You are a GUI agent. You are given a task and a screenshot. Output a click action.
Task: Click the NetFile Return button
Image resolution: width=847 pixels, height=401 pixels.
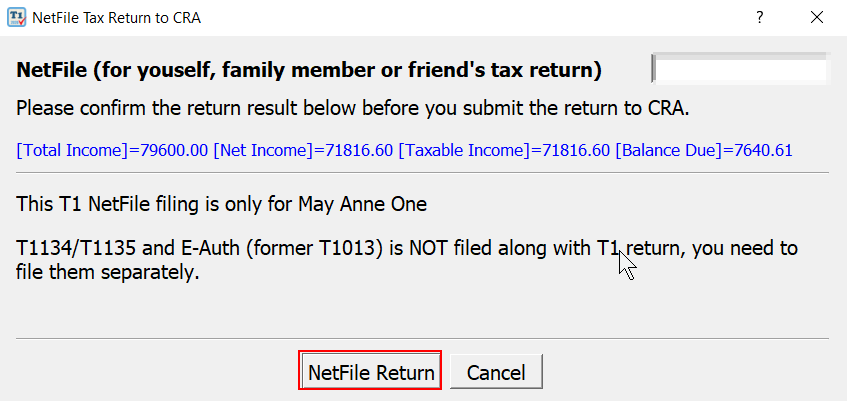point(371,371)
